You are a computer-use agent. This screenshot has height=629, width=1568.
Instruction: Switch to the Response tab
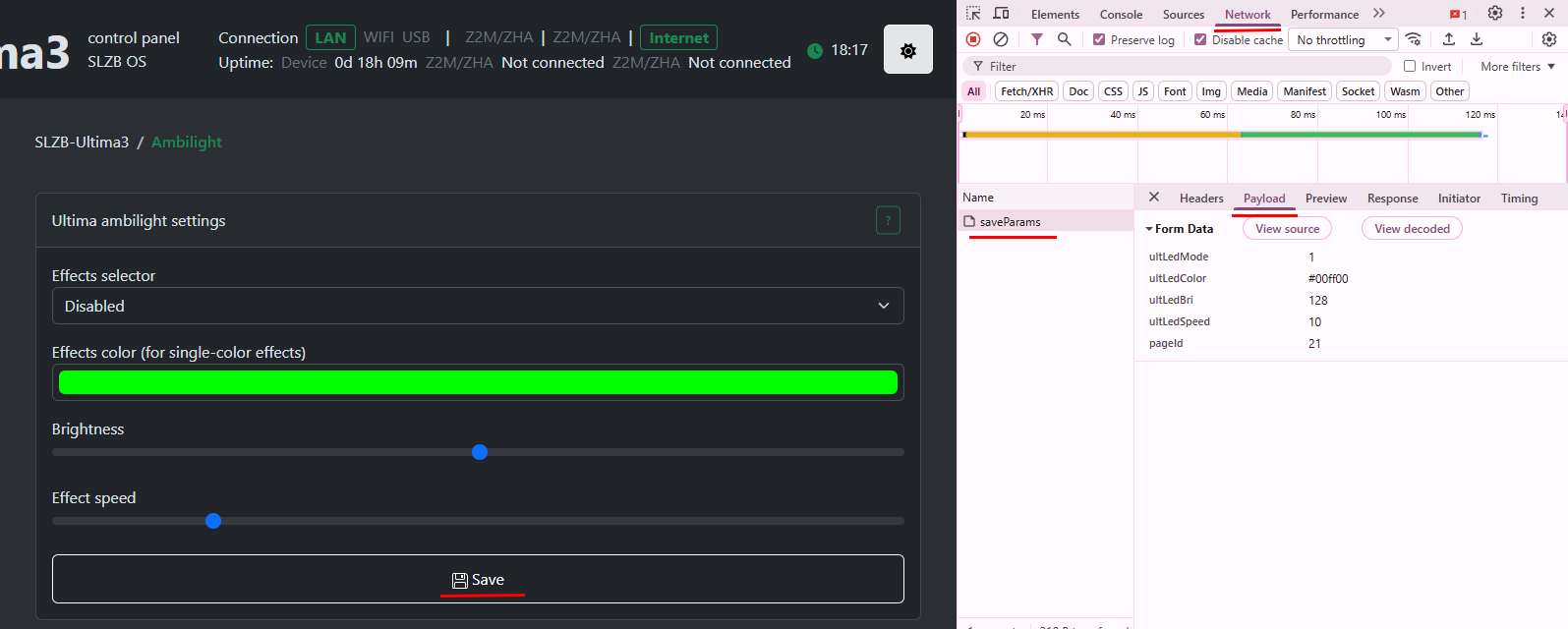click(1392, 199)
